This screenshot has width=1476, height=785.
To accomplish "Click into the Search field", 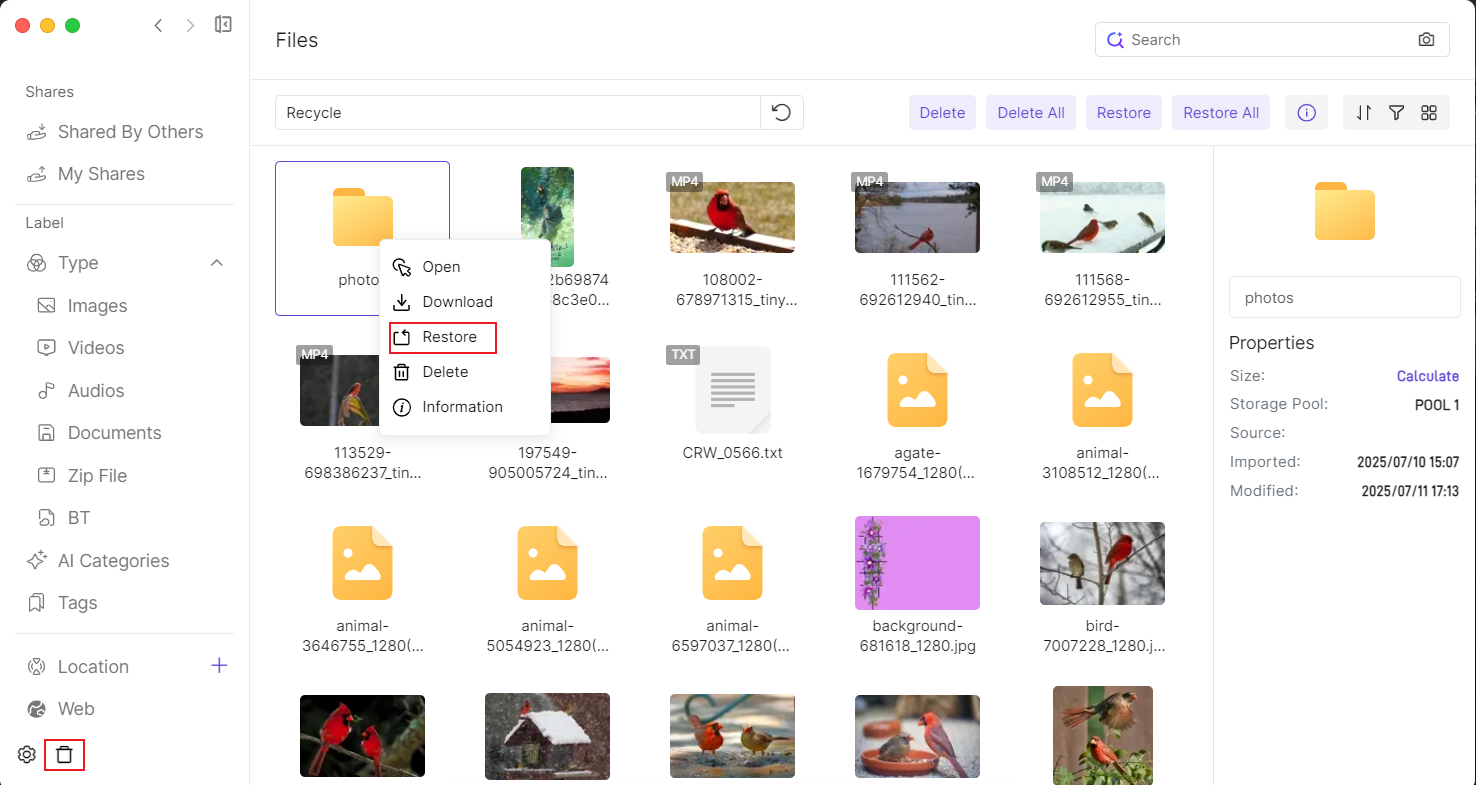I will 1265,40.
